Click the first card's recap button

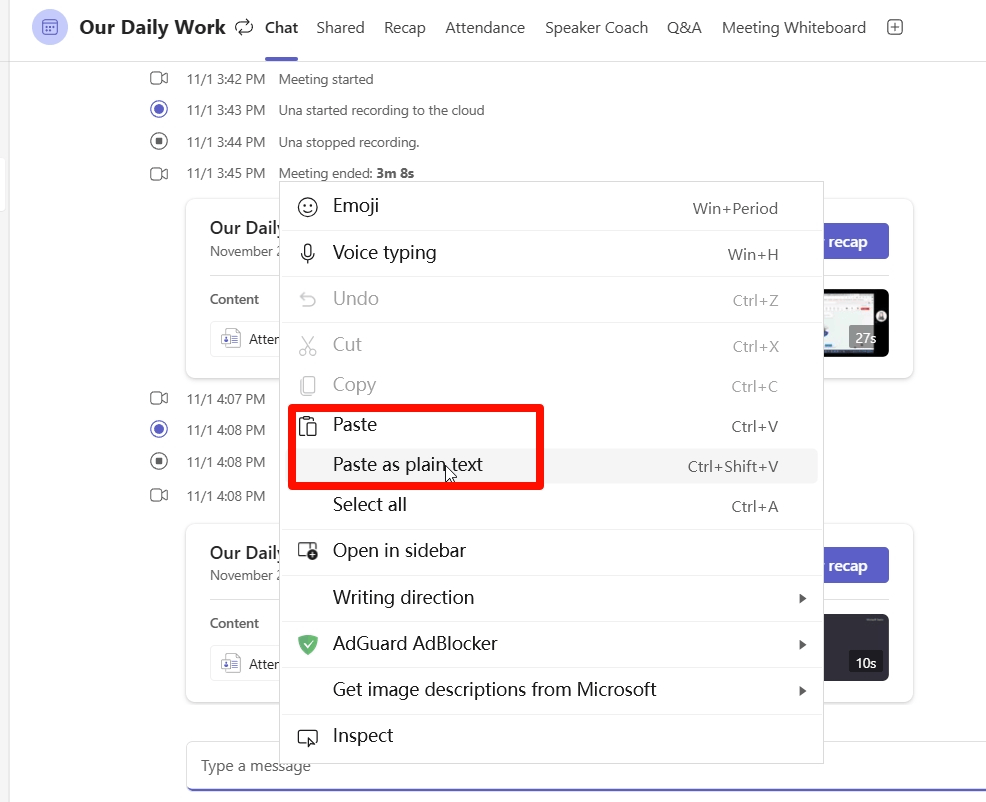click(856, 242)
